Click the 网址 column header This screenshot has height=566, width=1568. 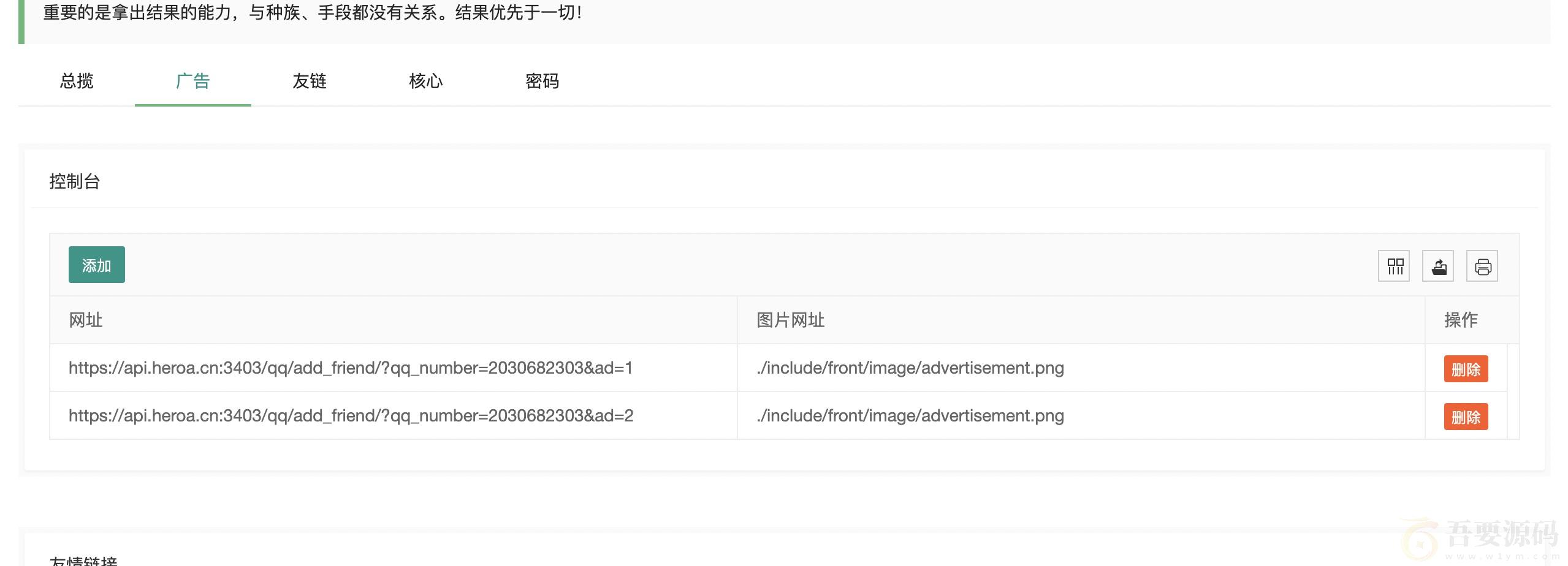pyautogui.click(x=394, y=320)
